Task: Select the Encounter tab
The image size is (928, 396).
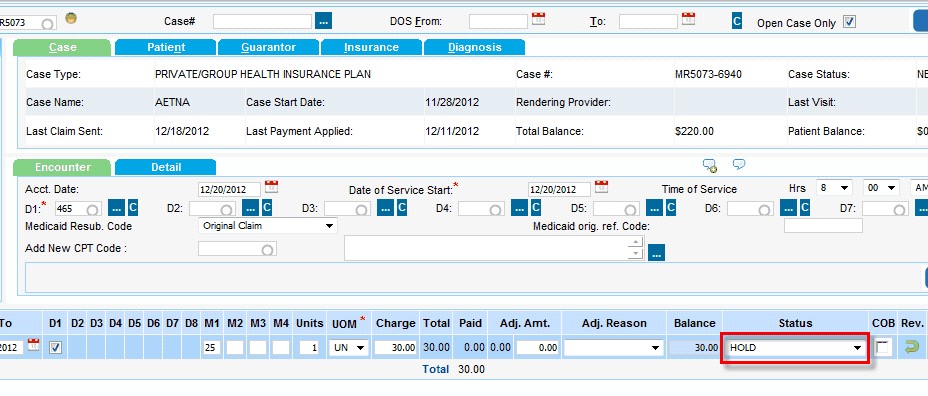Action: [62, 168]
